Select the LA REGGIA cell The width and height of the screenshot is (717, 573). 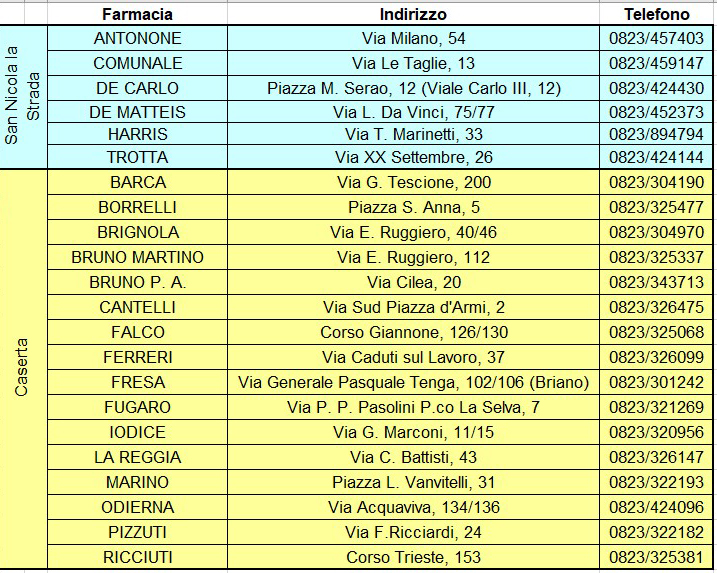[137, 457]
